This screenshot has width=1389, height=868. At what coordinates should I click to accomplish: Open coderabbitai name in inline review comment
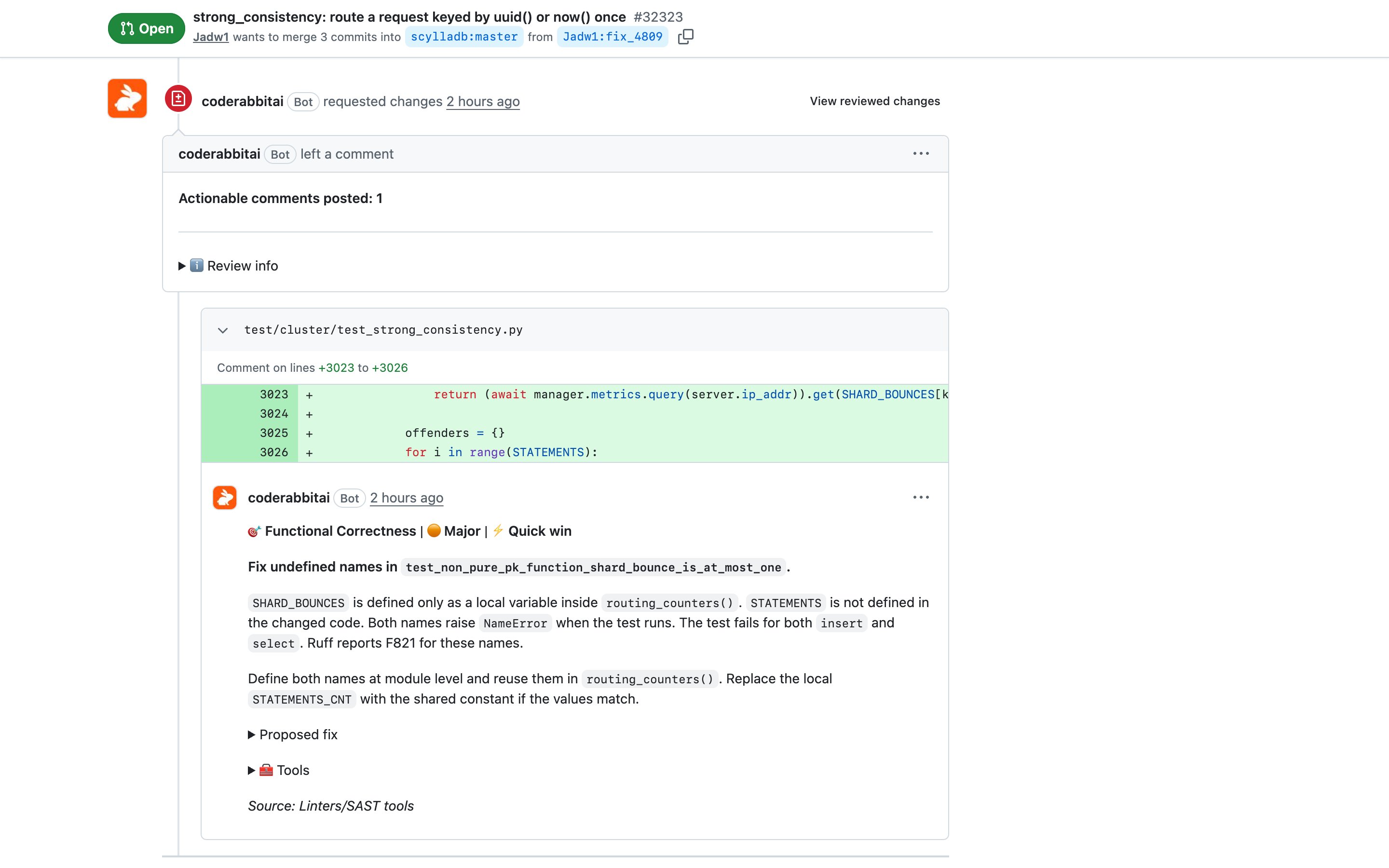tap(289, 498)
